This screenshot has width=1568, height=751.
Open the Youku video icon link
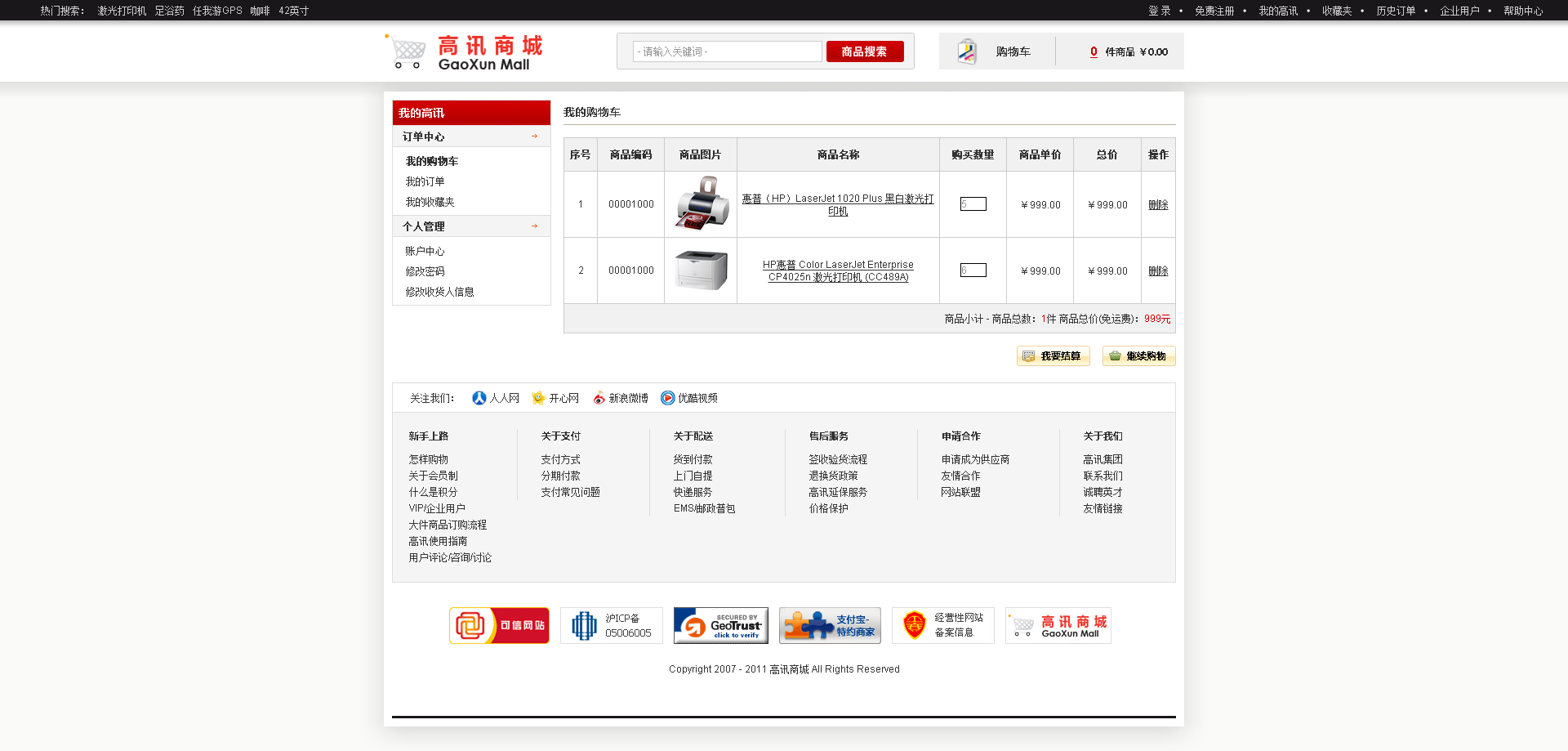pyautogui.click(x=668, y=398)
